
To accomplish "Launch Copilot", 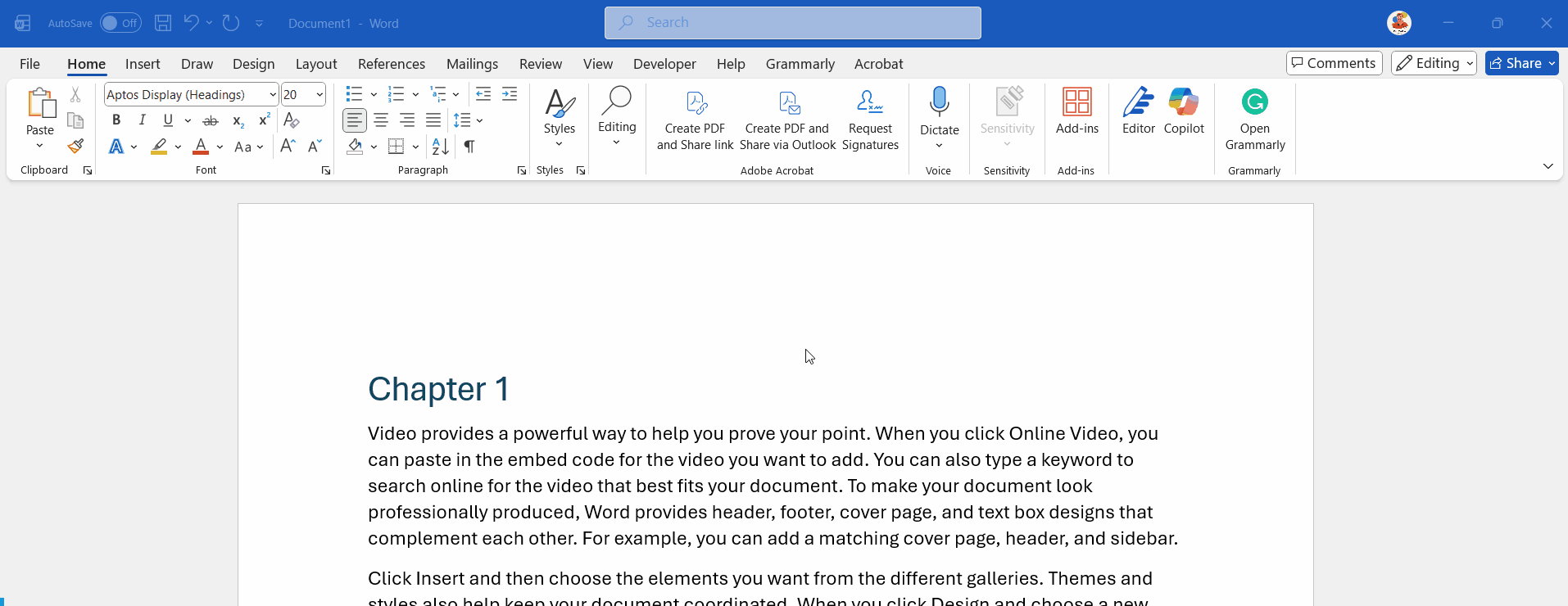I will click(1184, 111).
